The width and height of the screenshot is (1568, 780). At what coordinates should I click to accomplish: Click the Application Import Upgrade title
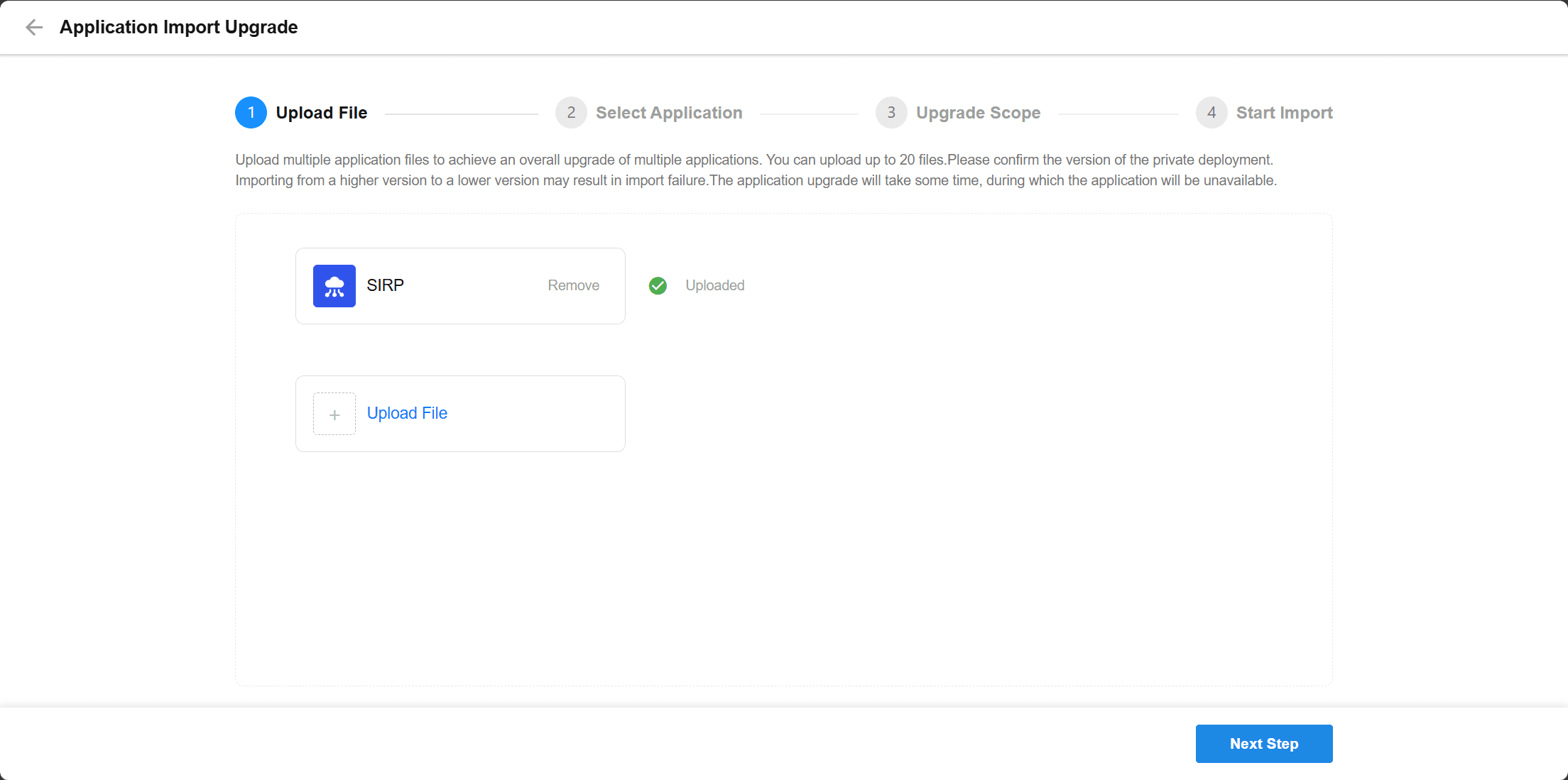tap(178, 28)
